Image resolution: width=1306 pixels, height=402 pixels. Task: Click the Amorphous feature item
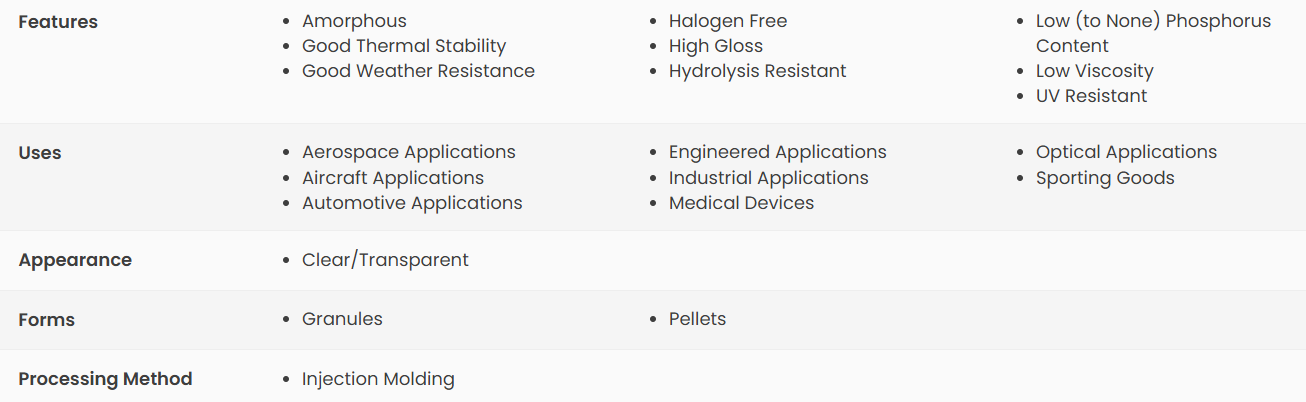(354, 21)
